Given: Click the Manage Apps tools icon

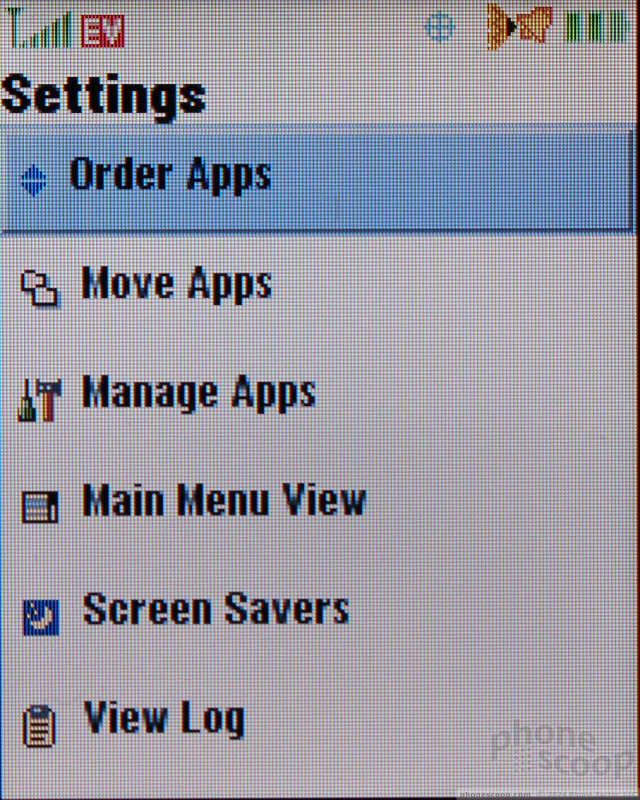Looking at the screenshot, I should tap(40, 400).
